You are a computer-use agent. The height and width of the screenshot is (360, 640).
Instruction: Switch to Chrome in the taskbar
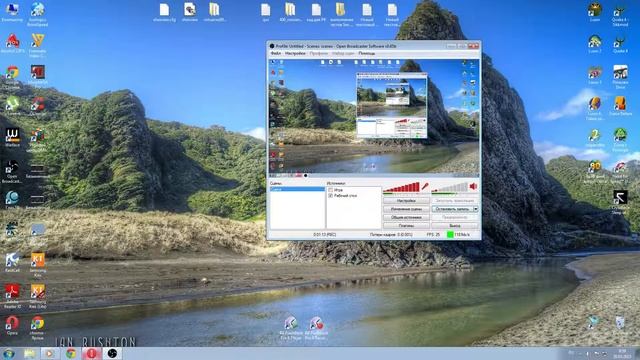71,353
